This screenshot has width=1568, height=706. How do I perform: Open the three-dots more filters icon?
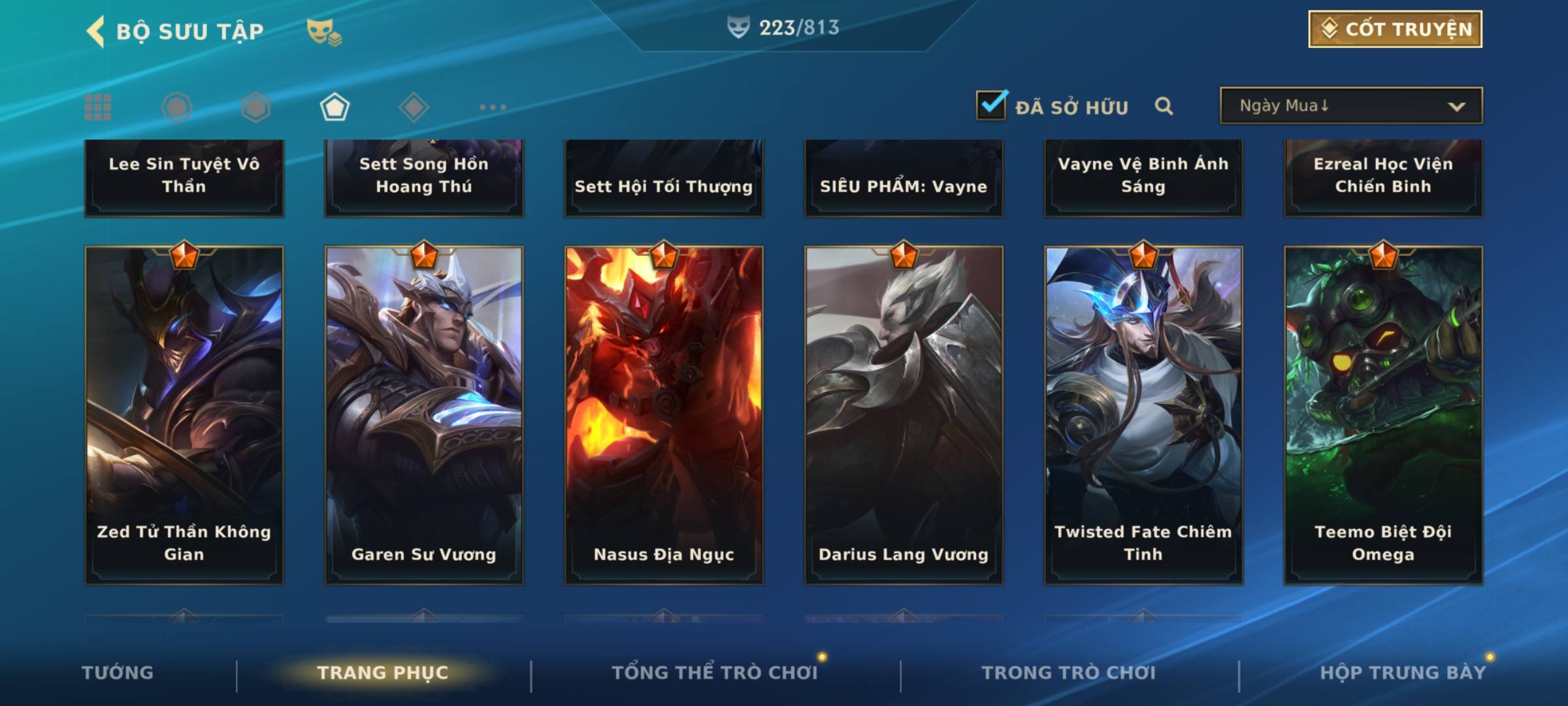[493, 107]
